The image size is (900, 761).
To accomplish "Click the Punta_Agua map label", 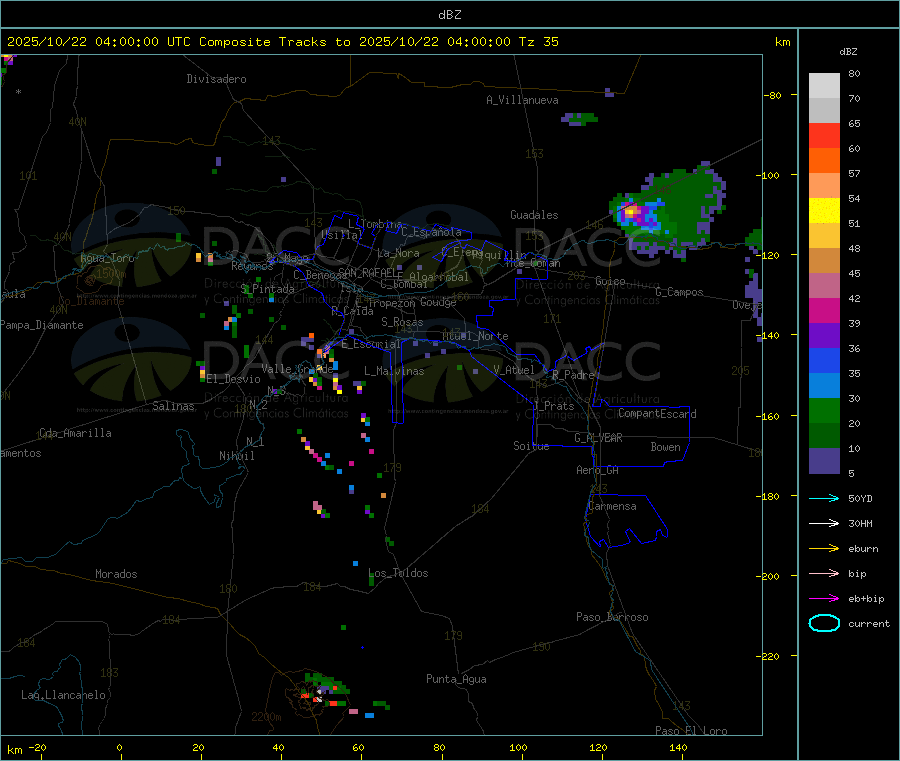I will coord(456,679).
